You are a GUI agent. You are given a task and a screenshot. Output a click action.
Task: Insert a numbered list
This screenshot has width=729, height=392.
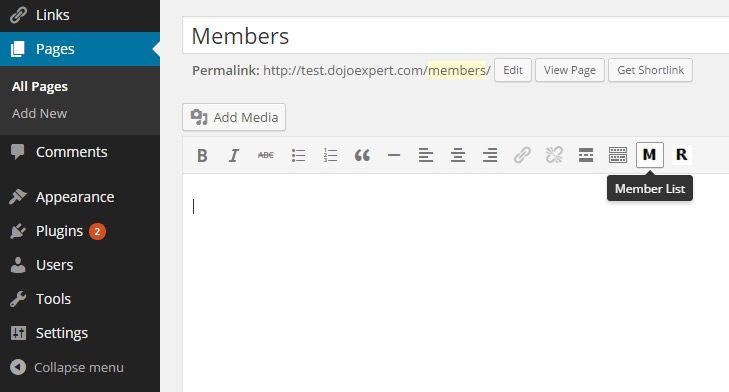point(330,155)
